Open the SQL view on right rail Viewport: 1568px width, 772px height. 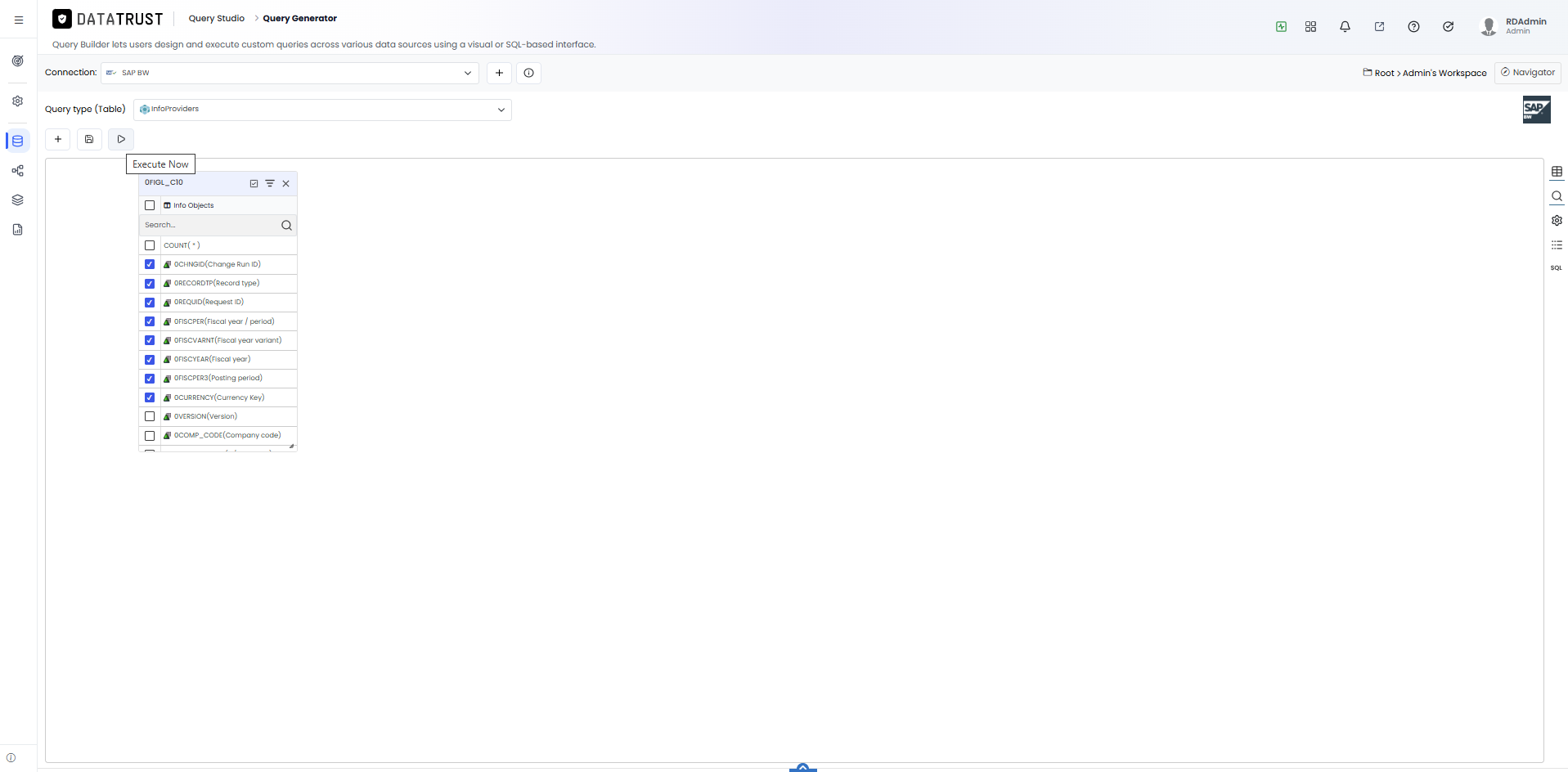(x=1557, y=267)
